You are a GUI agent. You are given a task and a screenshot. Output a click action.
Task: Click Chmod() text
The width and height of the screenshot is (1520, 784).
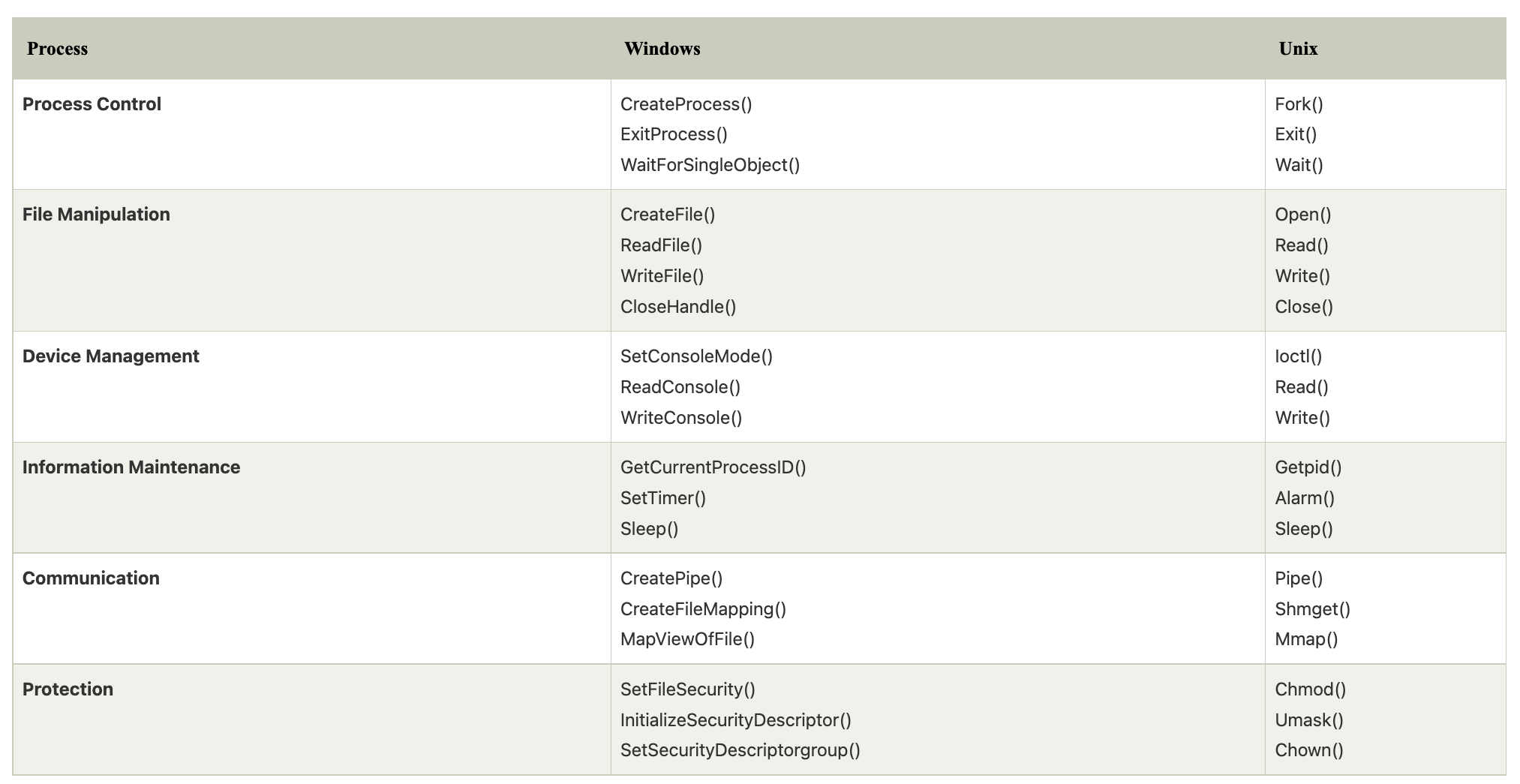tap(1311, 689)
